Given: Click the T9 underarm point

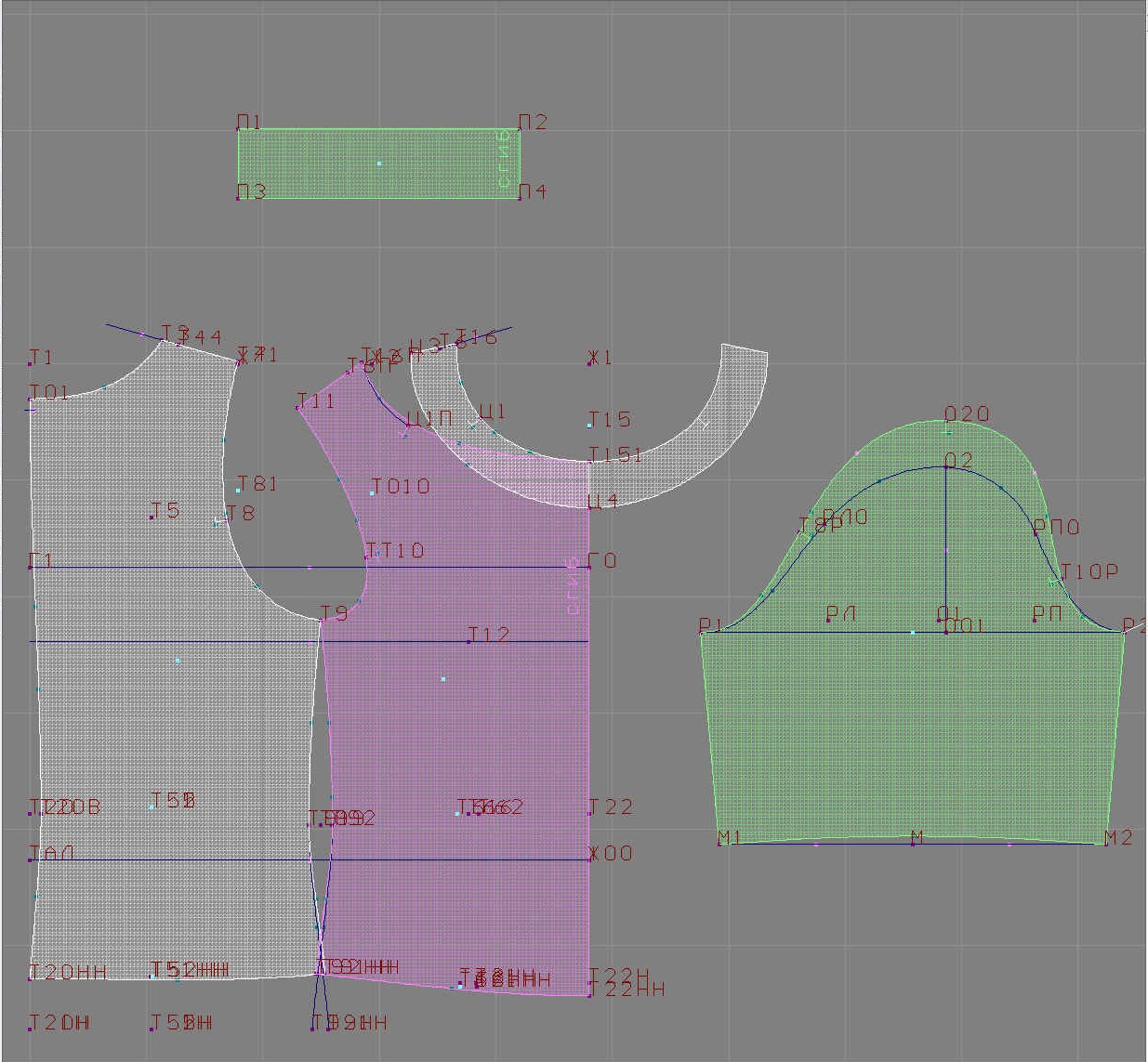Looking at the screenshot, I should pyautogui.click(x=322, y=620).
